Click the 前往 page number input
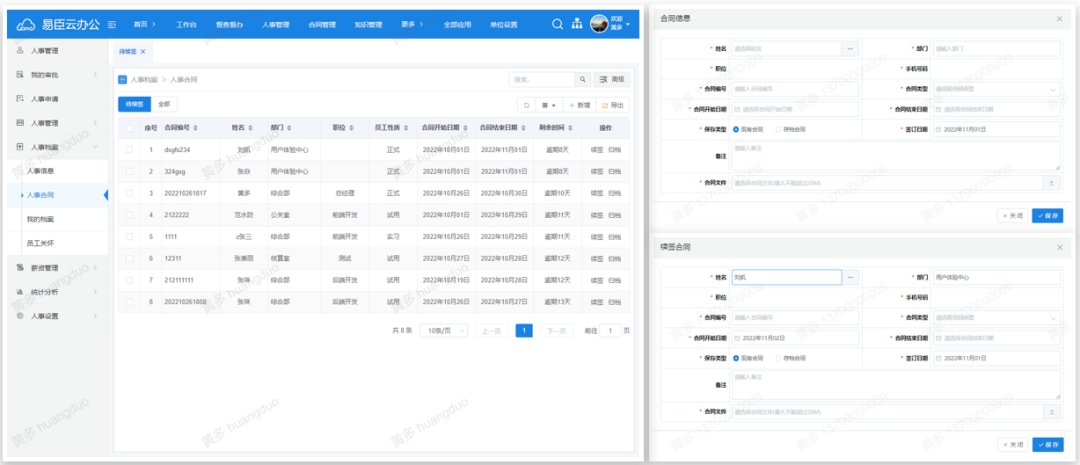This screenshot has width=1080, height=465. coord(610,331)
